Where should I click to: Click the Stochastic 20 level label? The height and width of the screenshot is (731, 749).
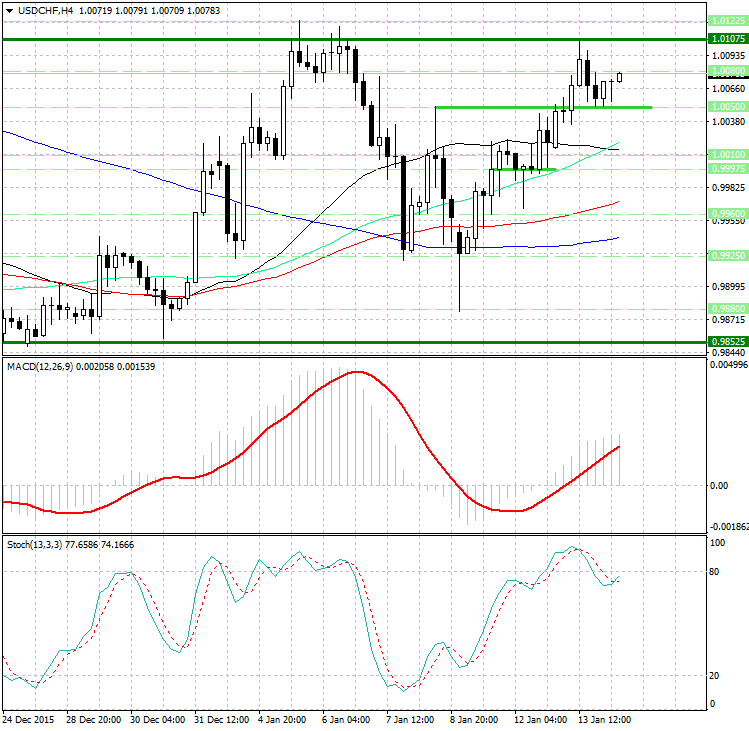click(x=716, y=675)
